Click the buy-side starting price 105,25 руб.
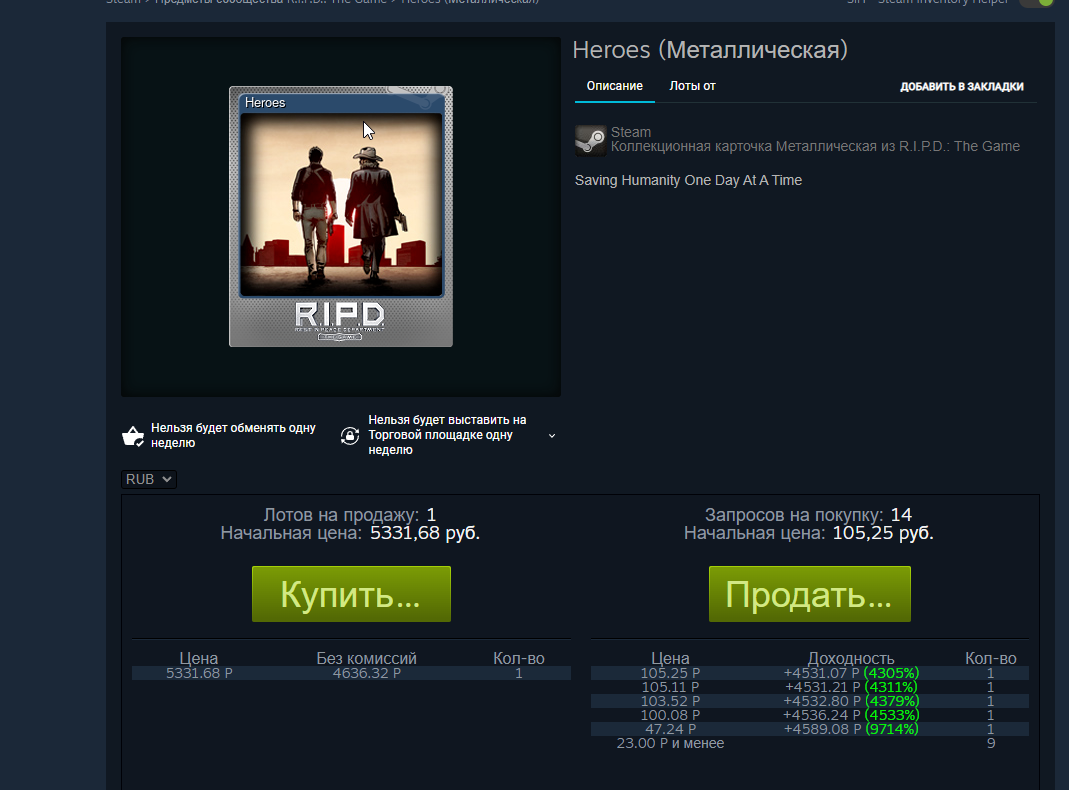1069x790 pixels. [883, 533]
